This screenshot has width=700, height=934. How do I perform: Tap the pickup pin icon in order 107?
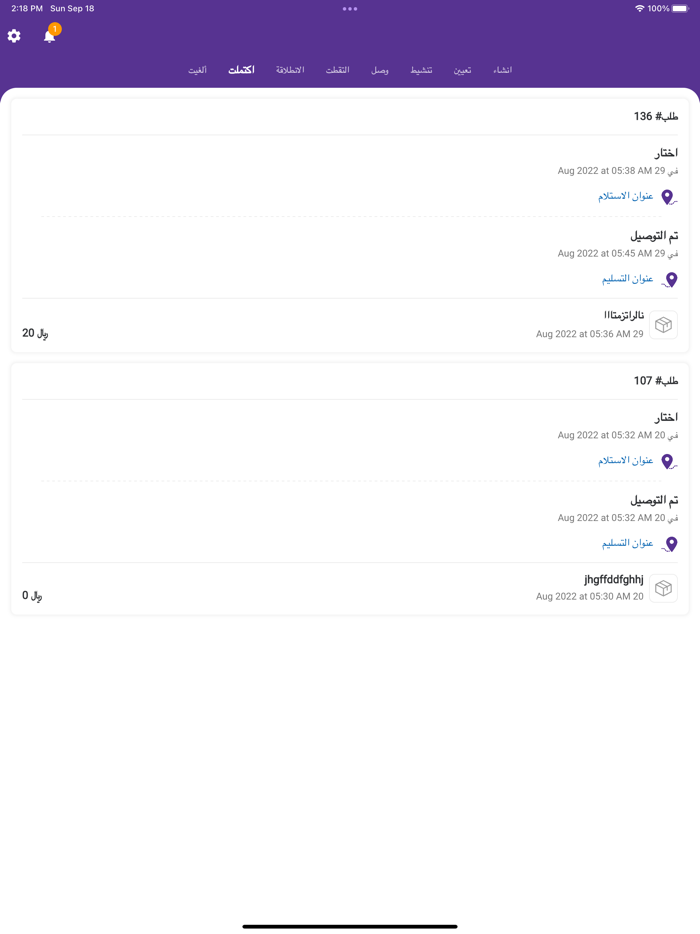[668, 462]
